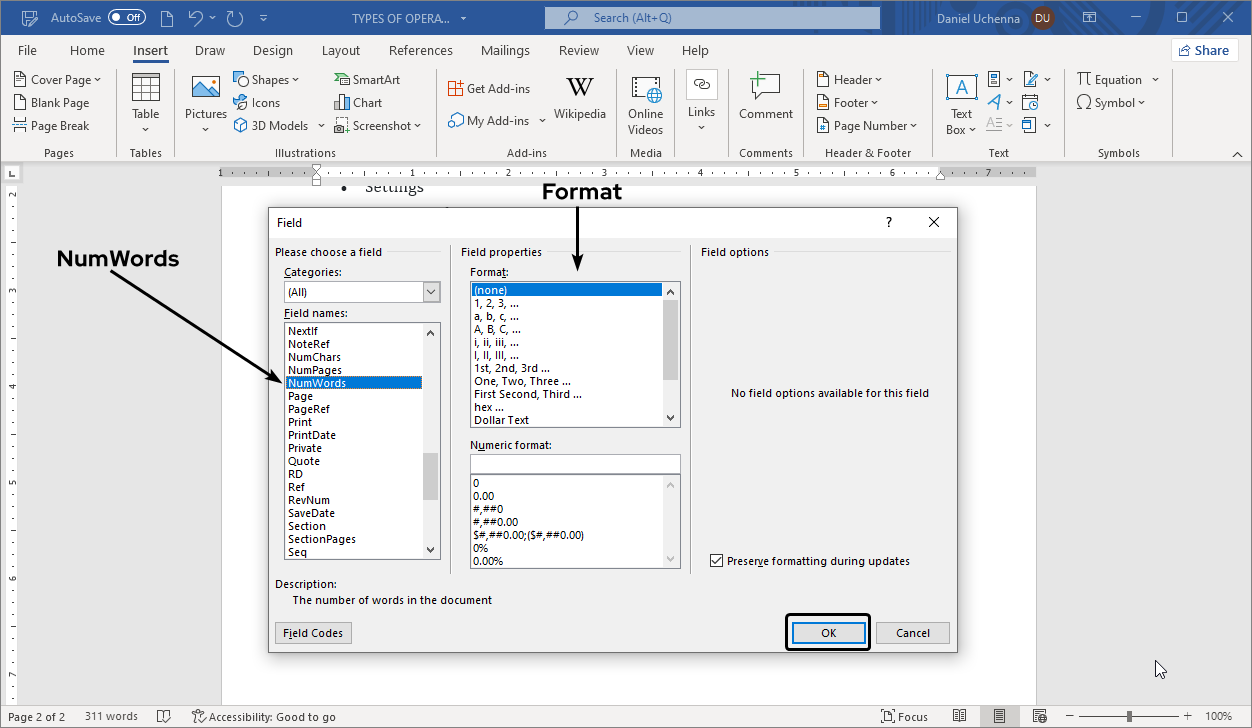Switch to Focus mode in status bar
The height and width of the screenshot is (728, 1252).
(903, 716)
